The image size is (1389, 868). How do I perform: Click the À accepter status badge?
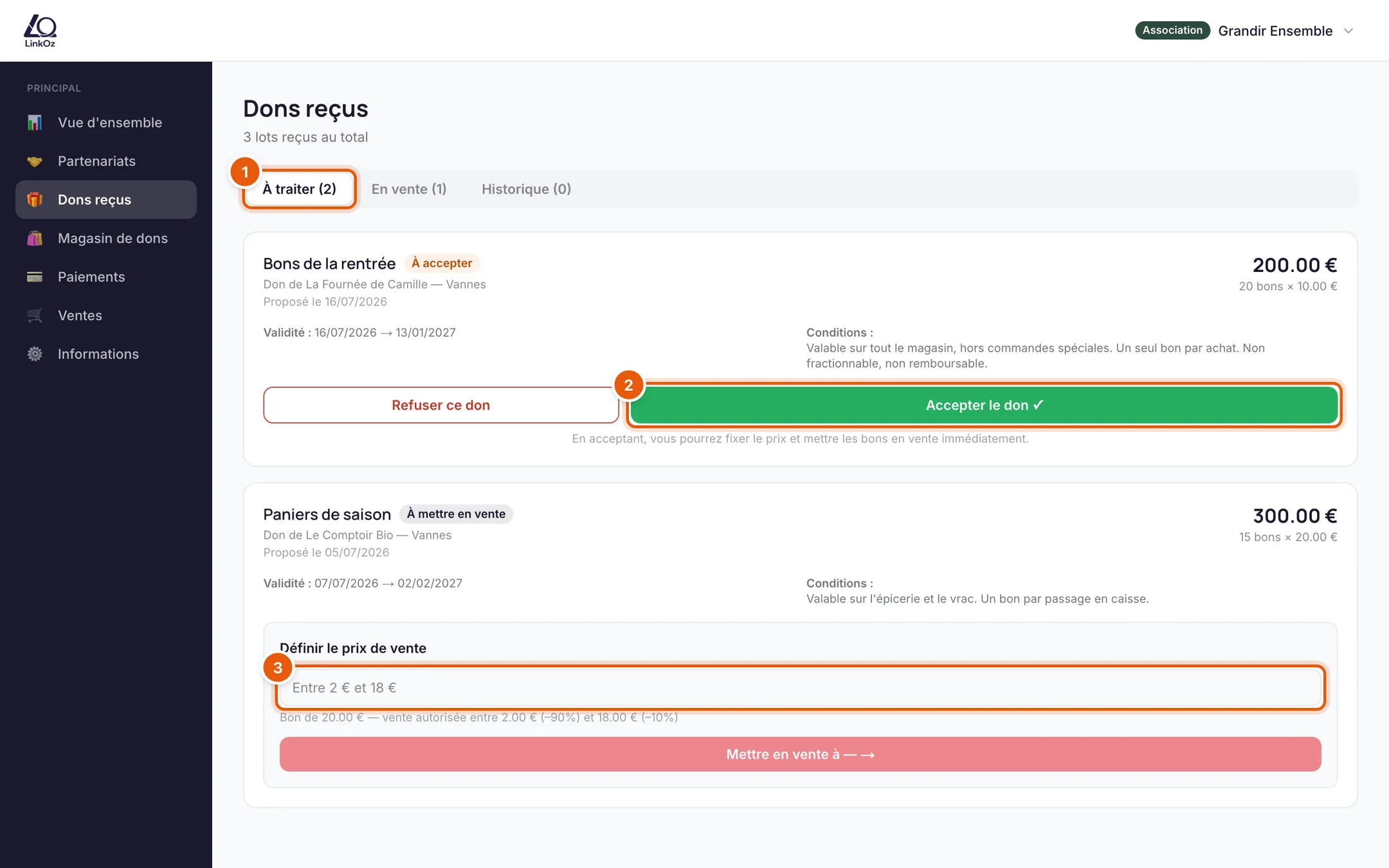442,263
